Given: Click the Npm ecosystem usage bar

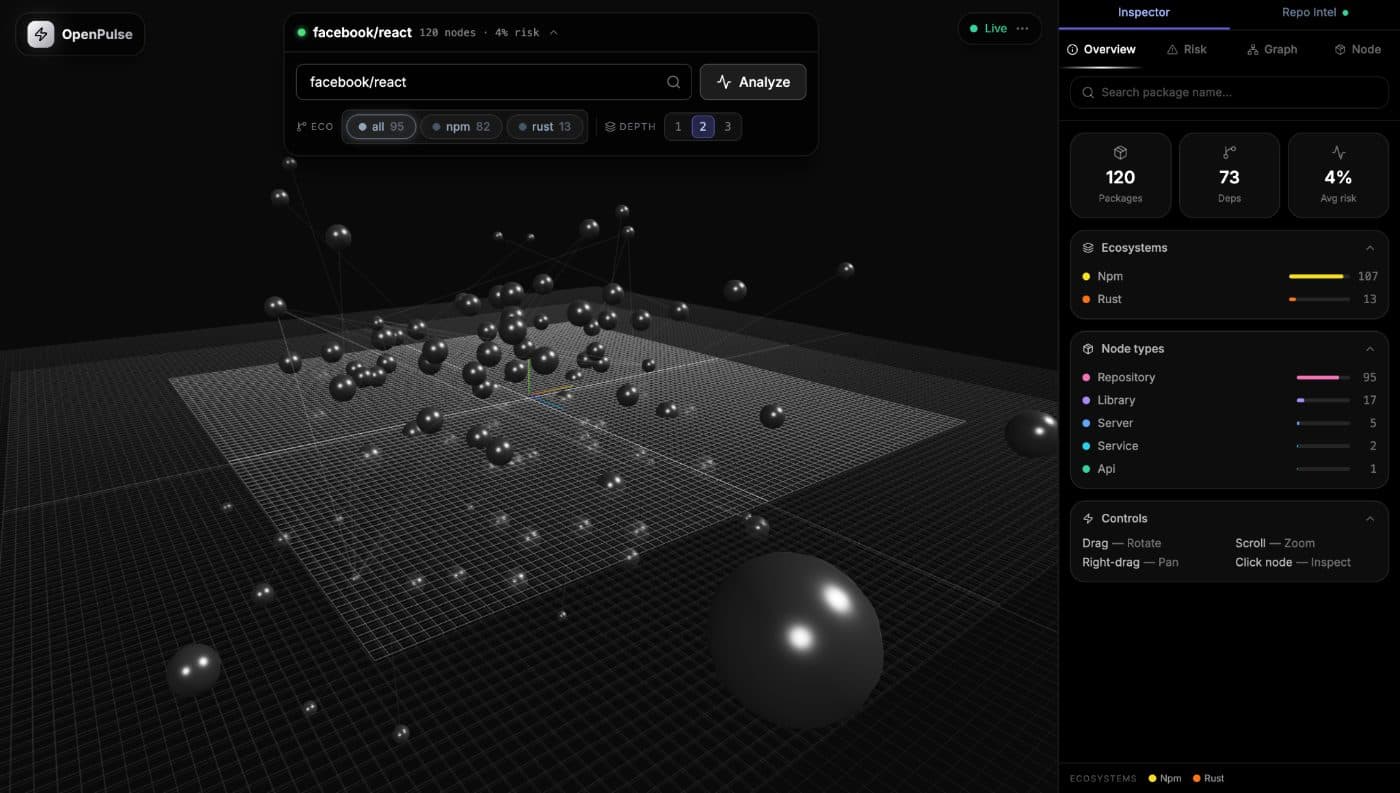Looking at the screenshot, I should pos(1319,276).
